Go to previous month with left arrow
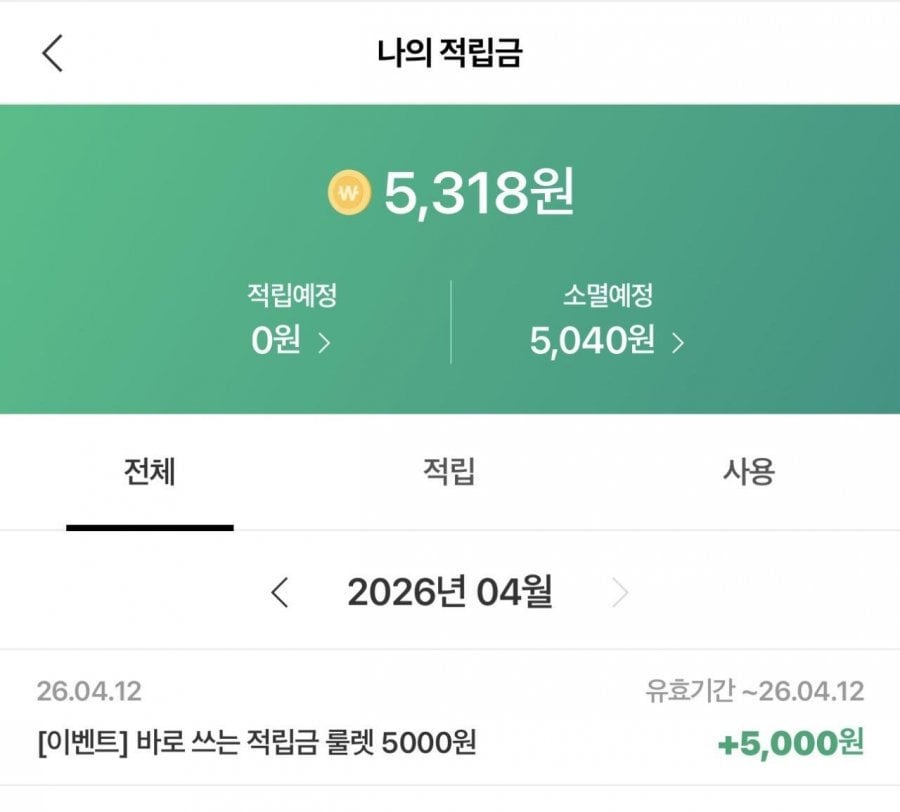 280,593
